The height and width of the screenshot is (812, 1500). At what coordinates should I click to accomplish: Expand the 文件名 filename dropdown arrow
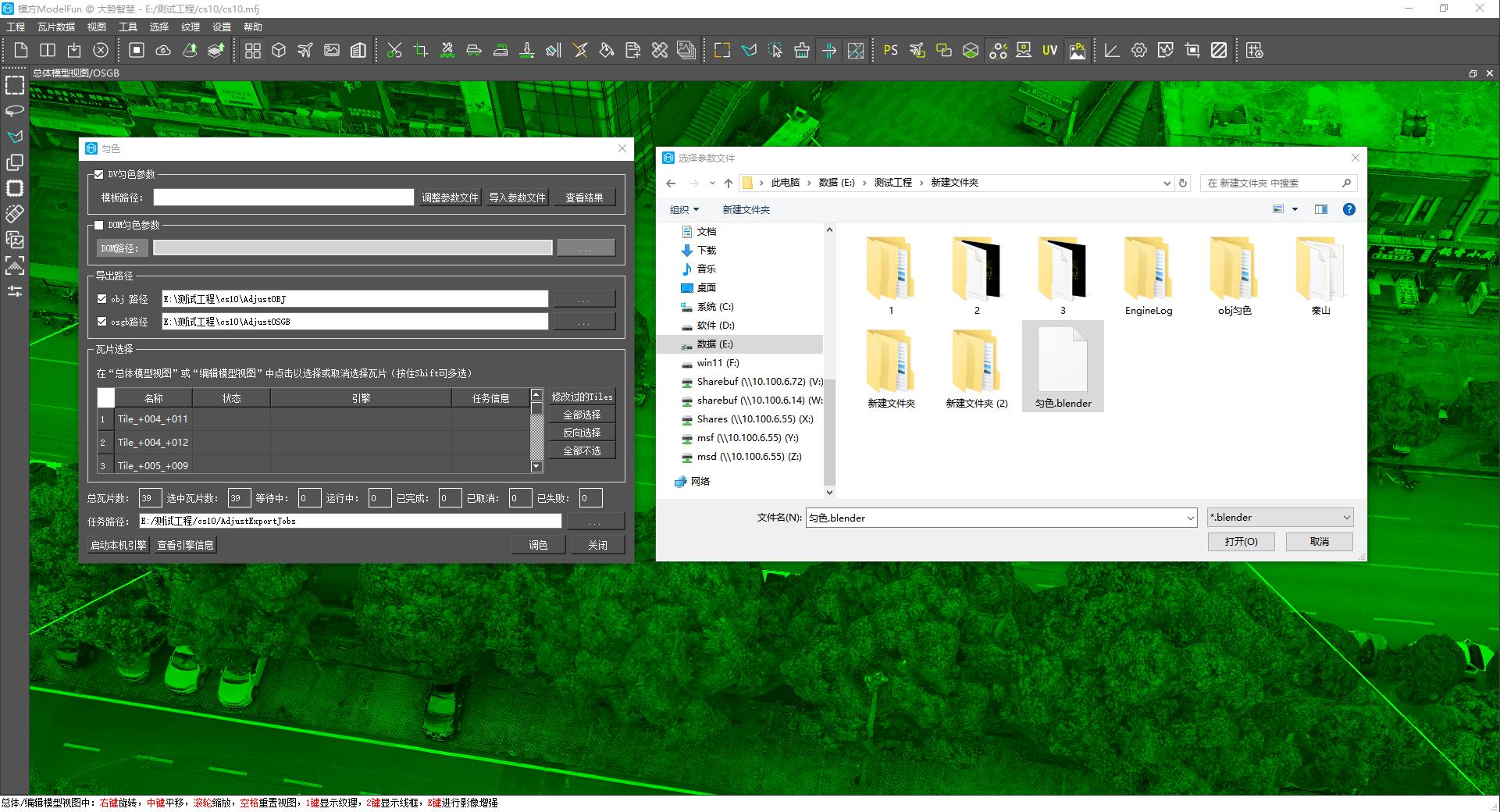coord(1190,518)
